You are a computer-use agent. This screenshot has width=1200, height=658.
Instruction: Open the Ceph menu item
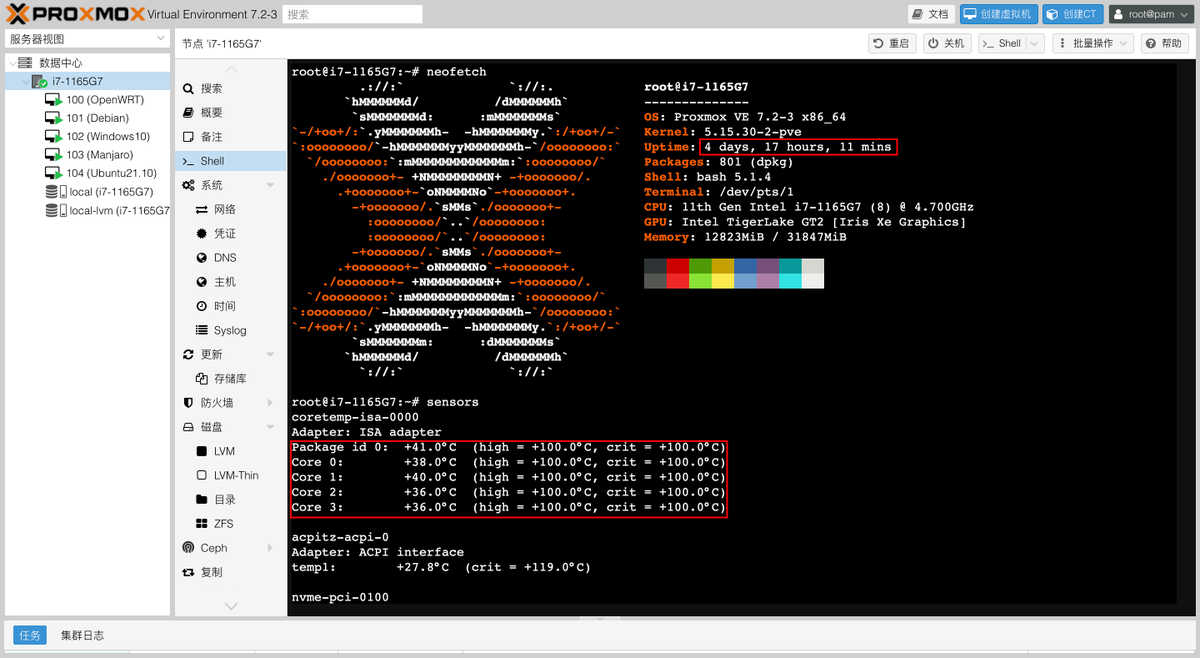pos(230,548)
